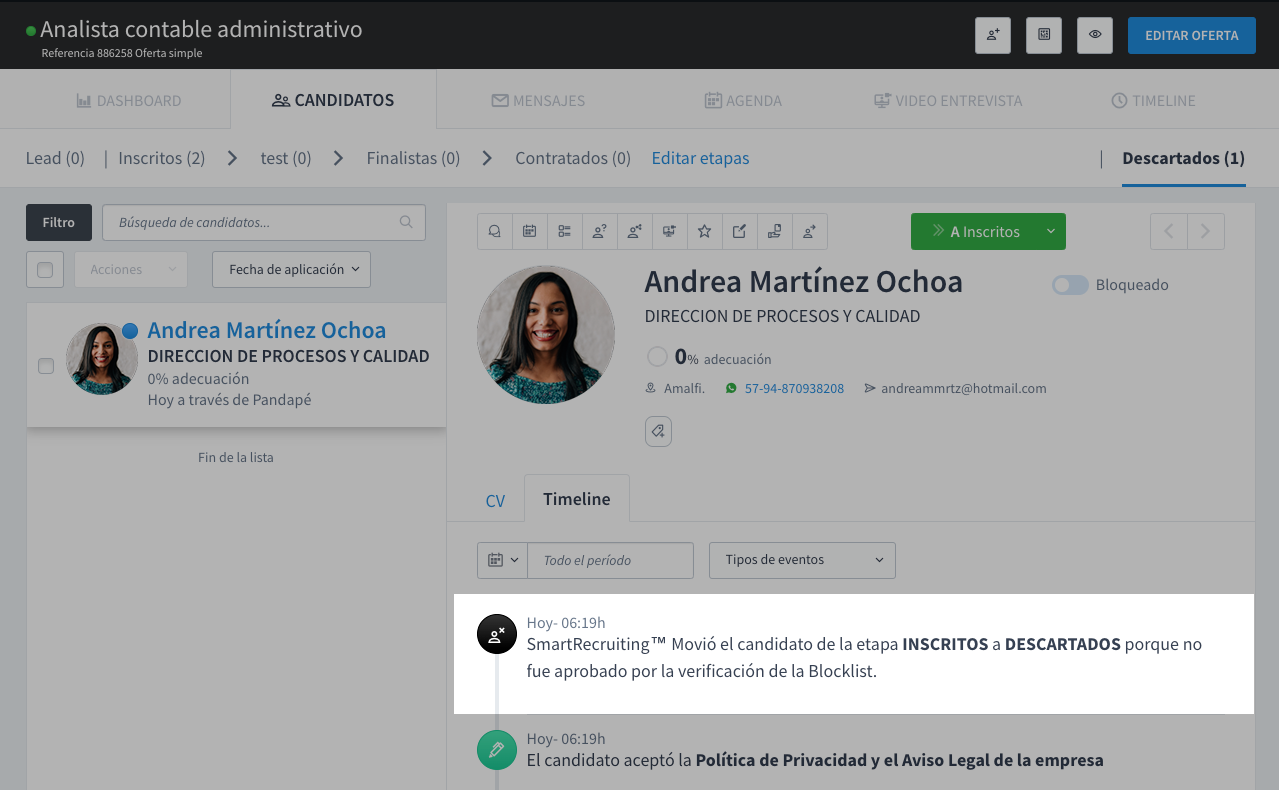The image size is (1279, 790).
Task: Open the dropdown arrow beside A Inscritos
Action: pyautogui.click(x=1050, y=232)
